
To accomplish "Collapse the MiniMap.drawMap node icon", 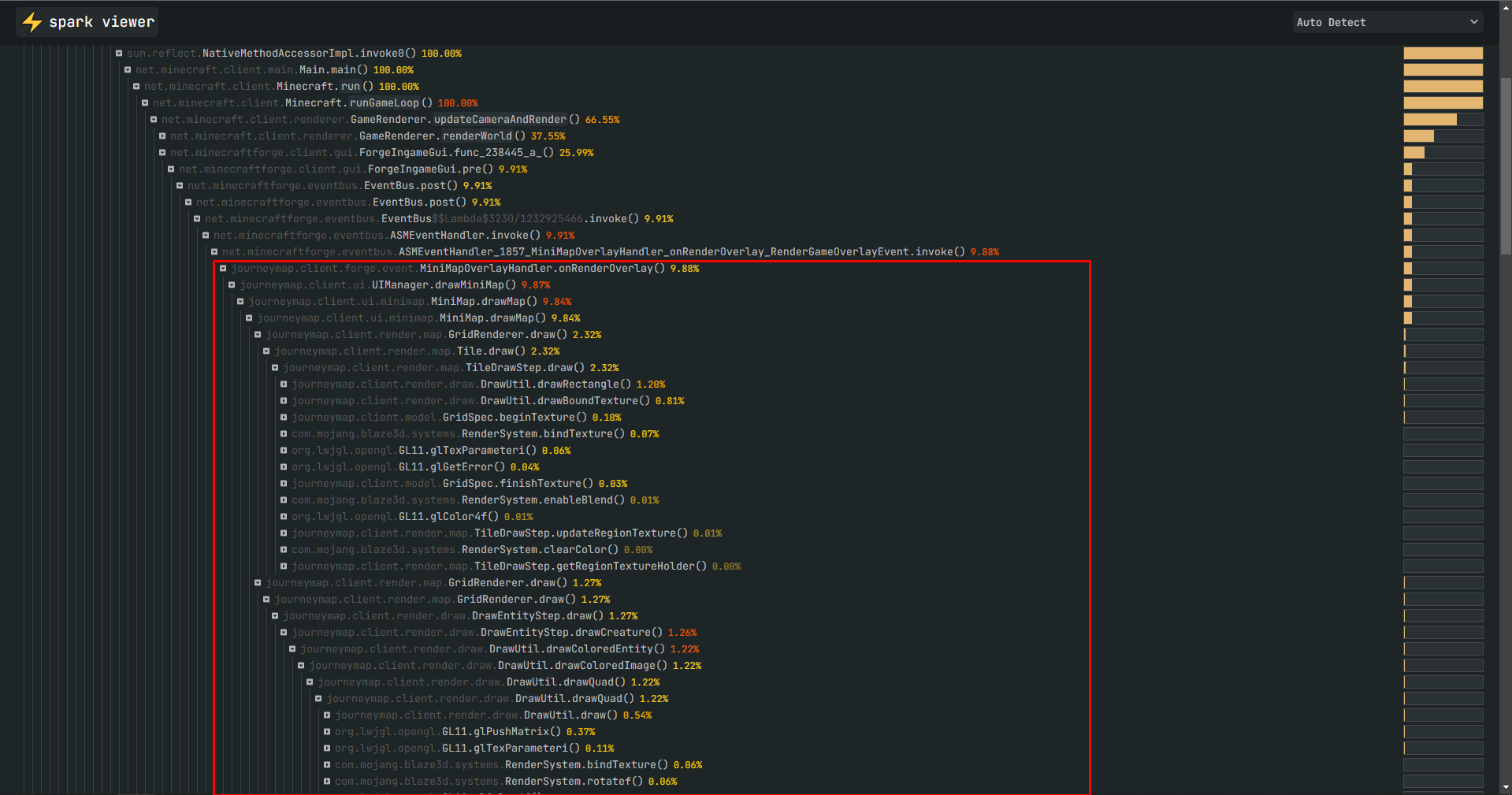I will click(241, 301).
